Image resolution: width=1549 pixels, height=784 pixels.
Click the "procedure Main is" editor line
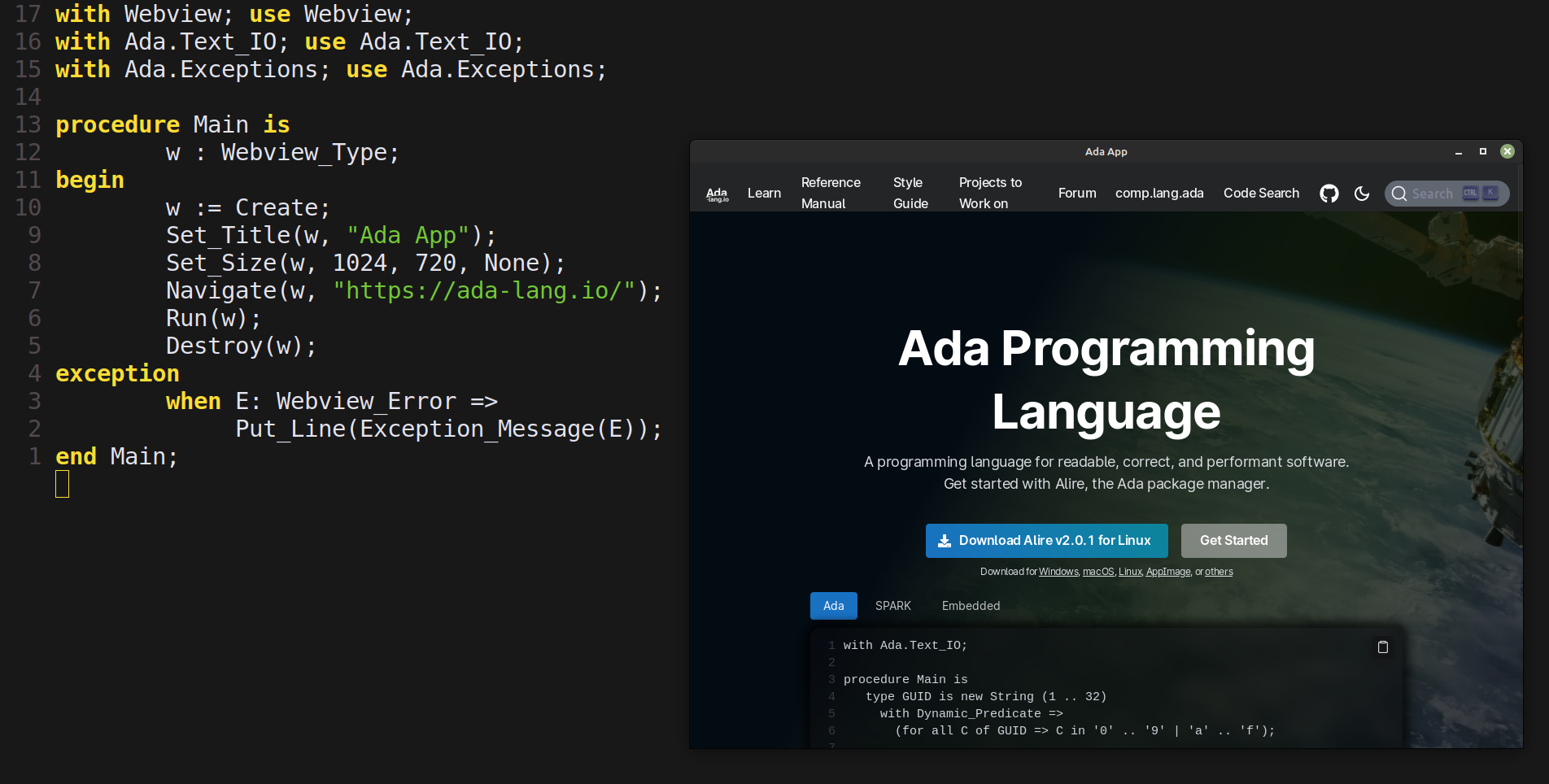[172, 124]
